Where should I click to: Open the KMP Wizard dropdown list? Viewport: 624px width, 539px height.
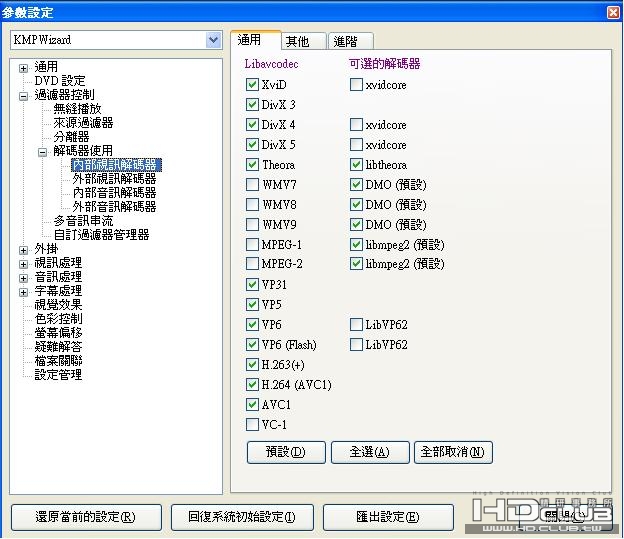tap(214, 40)
